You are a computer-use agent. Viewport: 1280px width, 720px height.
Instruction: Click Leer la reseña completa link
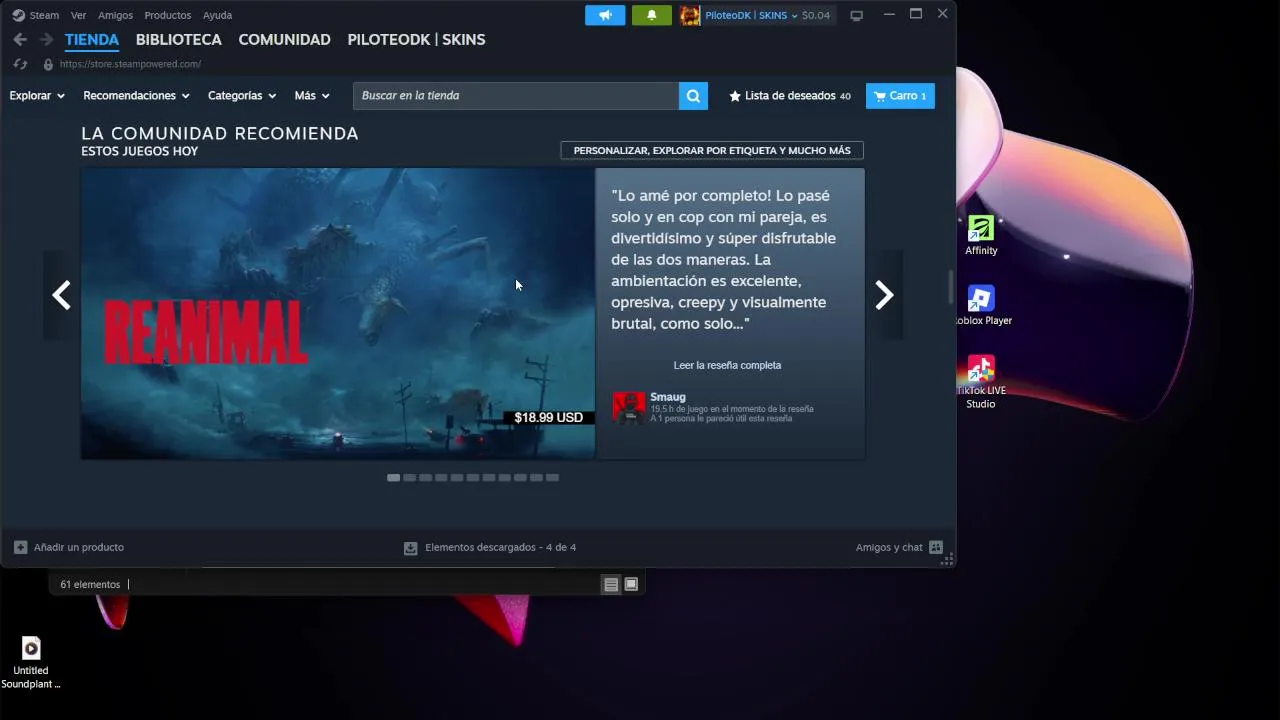click(x=727, y=365)
